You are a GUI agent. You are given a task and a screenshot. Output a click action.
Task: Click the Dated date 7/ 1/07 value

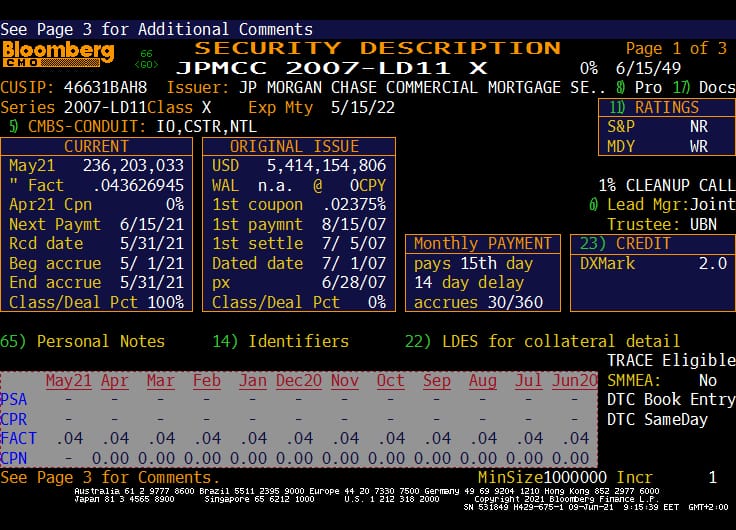click(x=354, y=263)
